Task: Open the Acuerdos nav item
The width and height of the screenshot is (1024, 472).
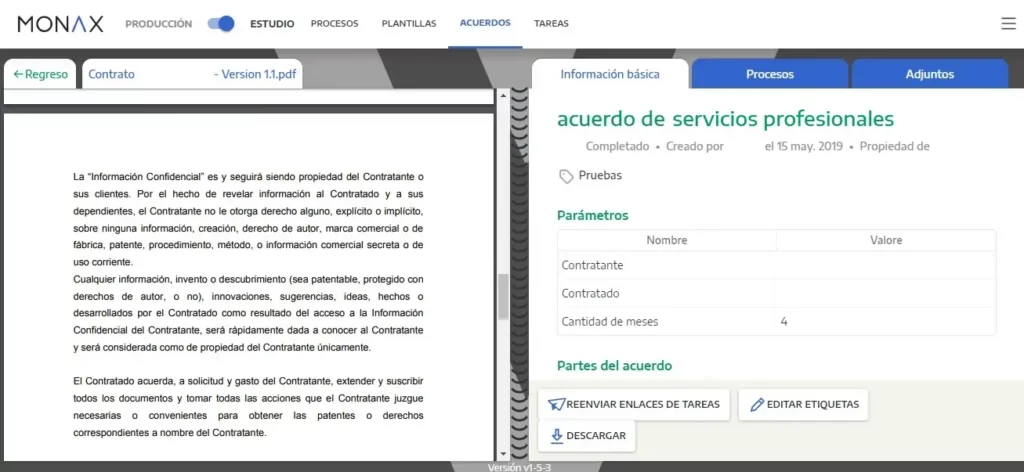Action: click(x=485, y=23)
